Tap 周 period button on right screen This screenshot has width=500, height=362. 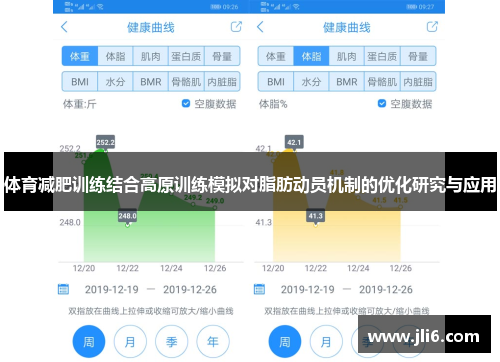(285, 342)
